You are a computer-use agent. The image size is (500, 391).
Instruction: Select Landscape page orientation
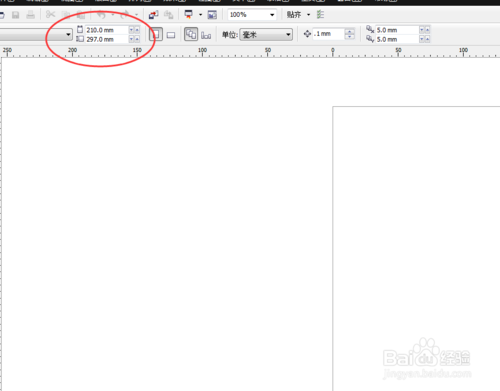click(171, 35)
